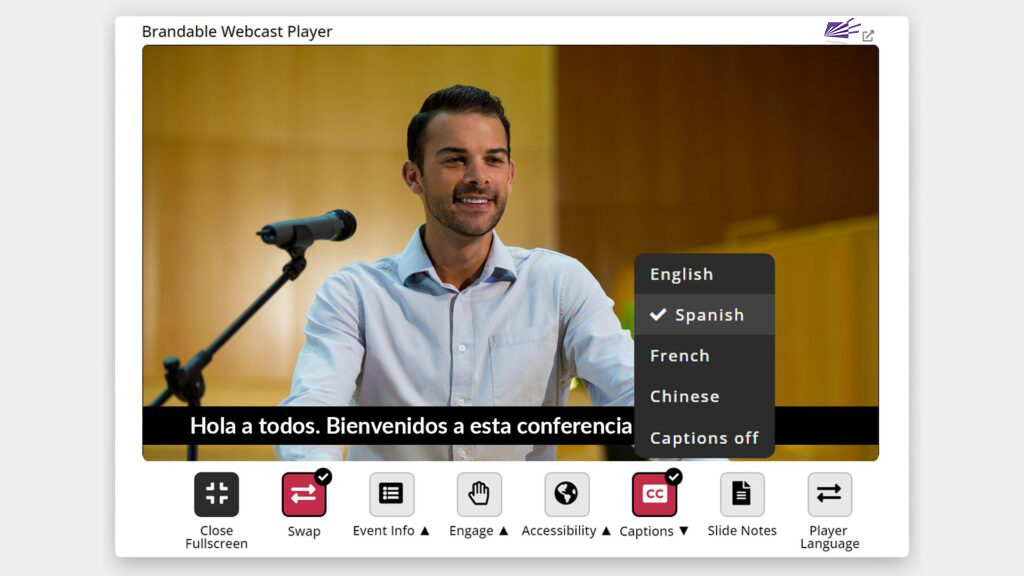1024x576 pixels.
Task: Click the Engage raised-hand icon
Action: tap(479, 494)
